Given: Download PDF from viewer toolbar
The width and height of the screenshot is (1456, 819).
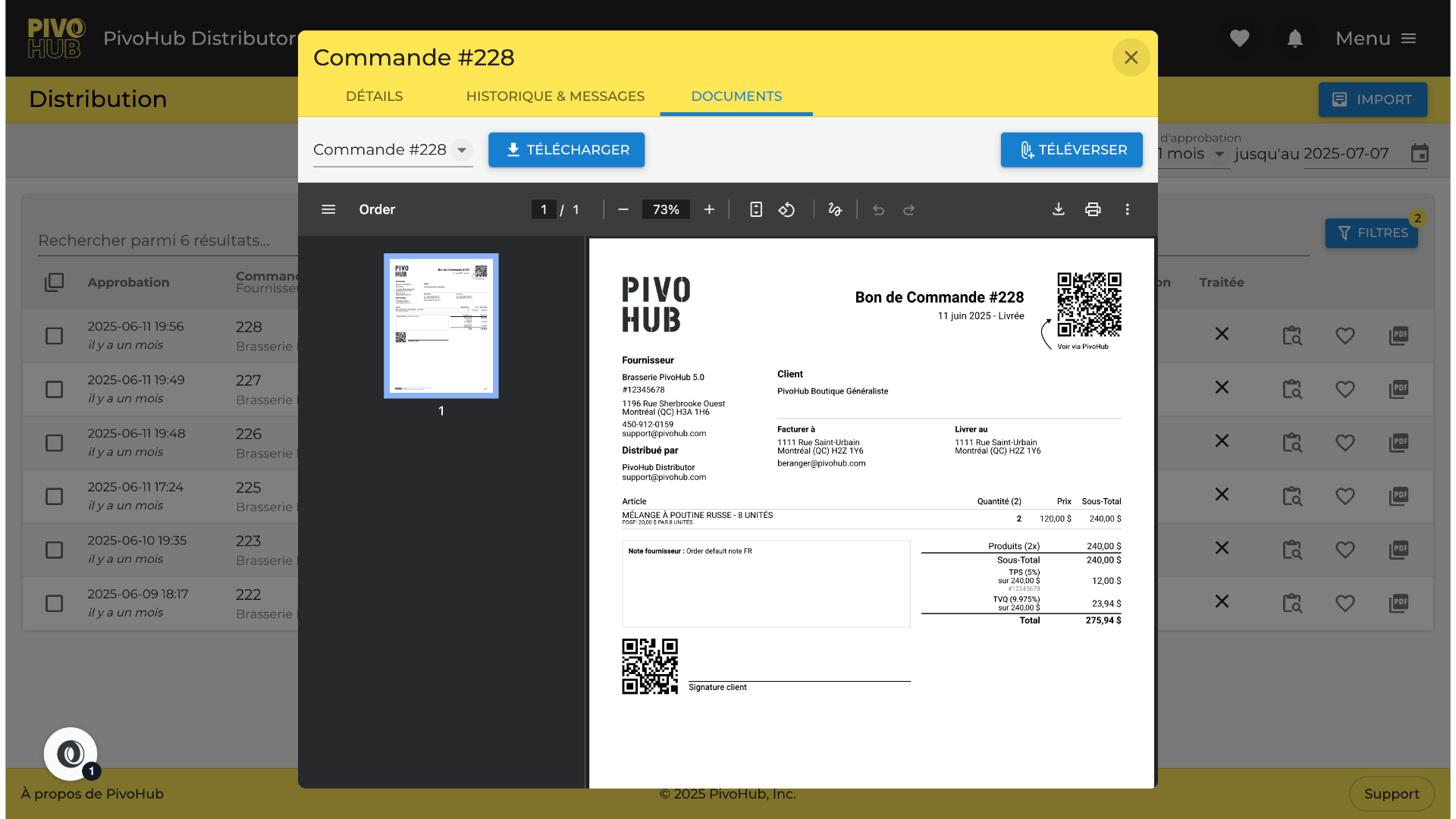Looking at the screenshot, I should (1059, 209).
